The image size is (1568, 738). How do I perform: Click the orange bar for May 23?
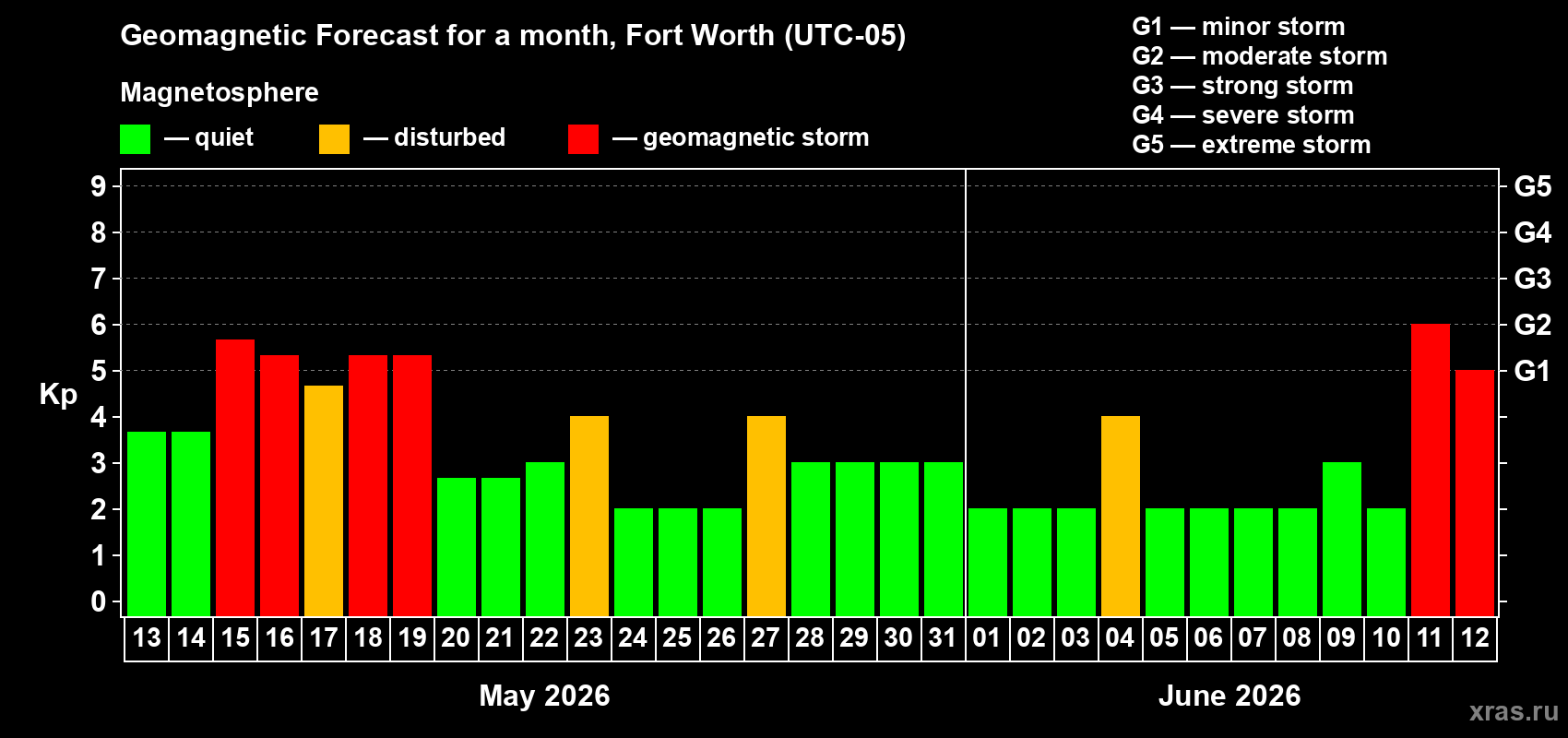pos(589,517)
